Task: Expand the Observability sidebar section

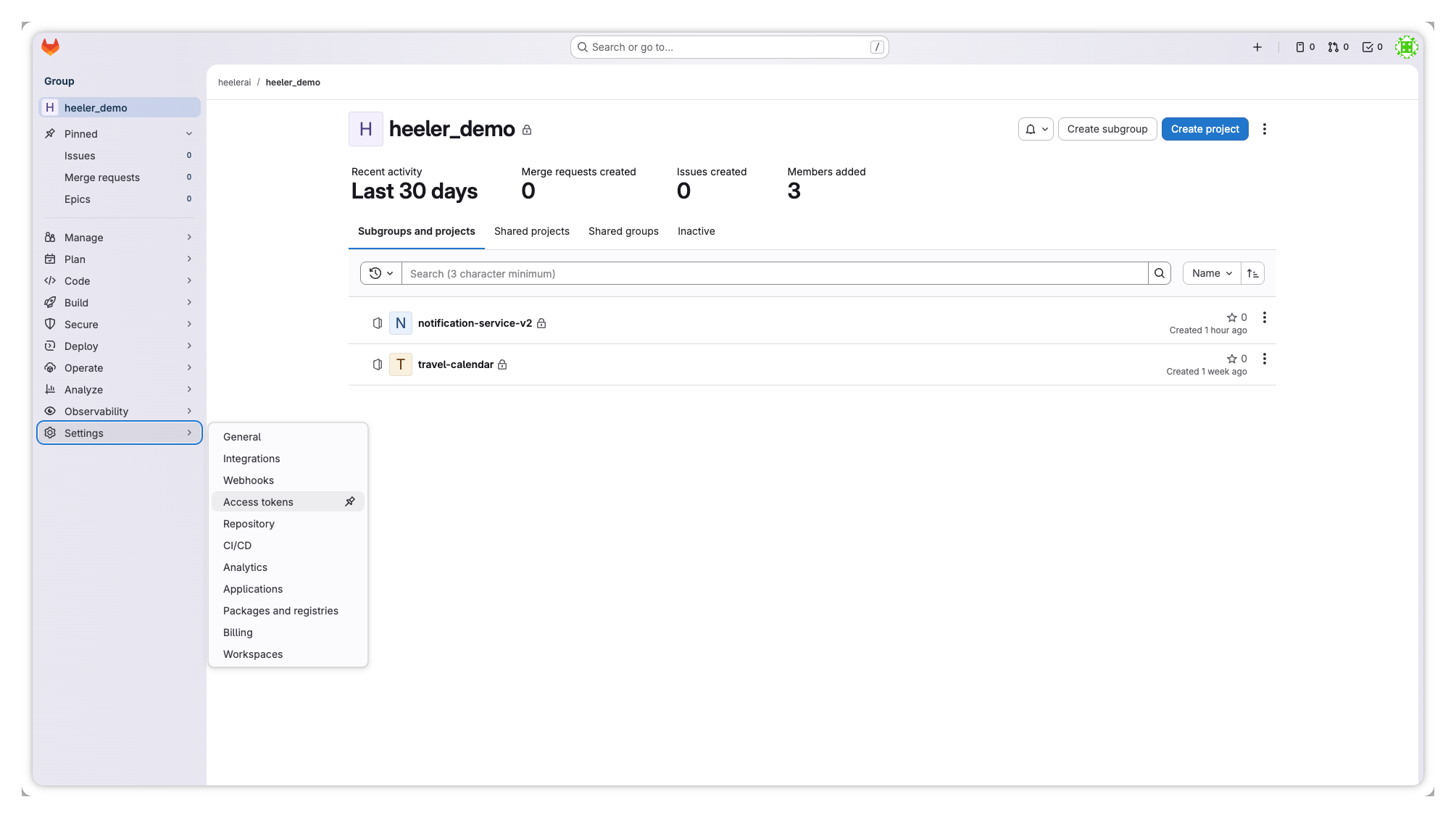Action: [x=120, y=412]
